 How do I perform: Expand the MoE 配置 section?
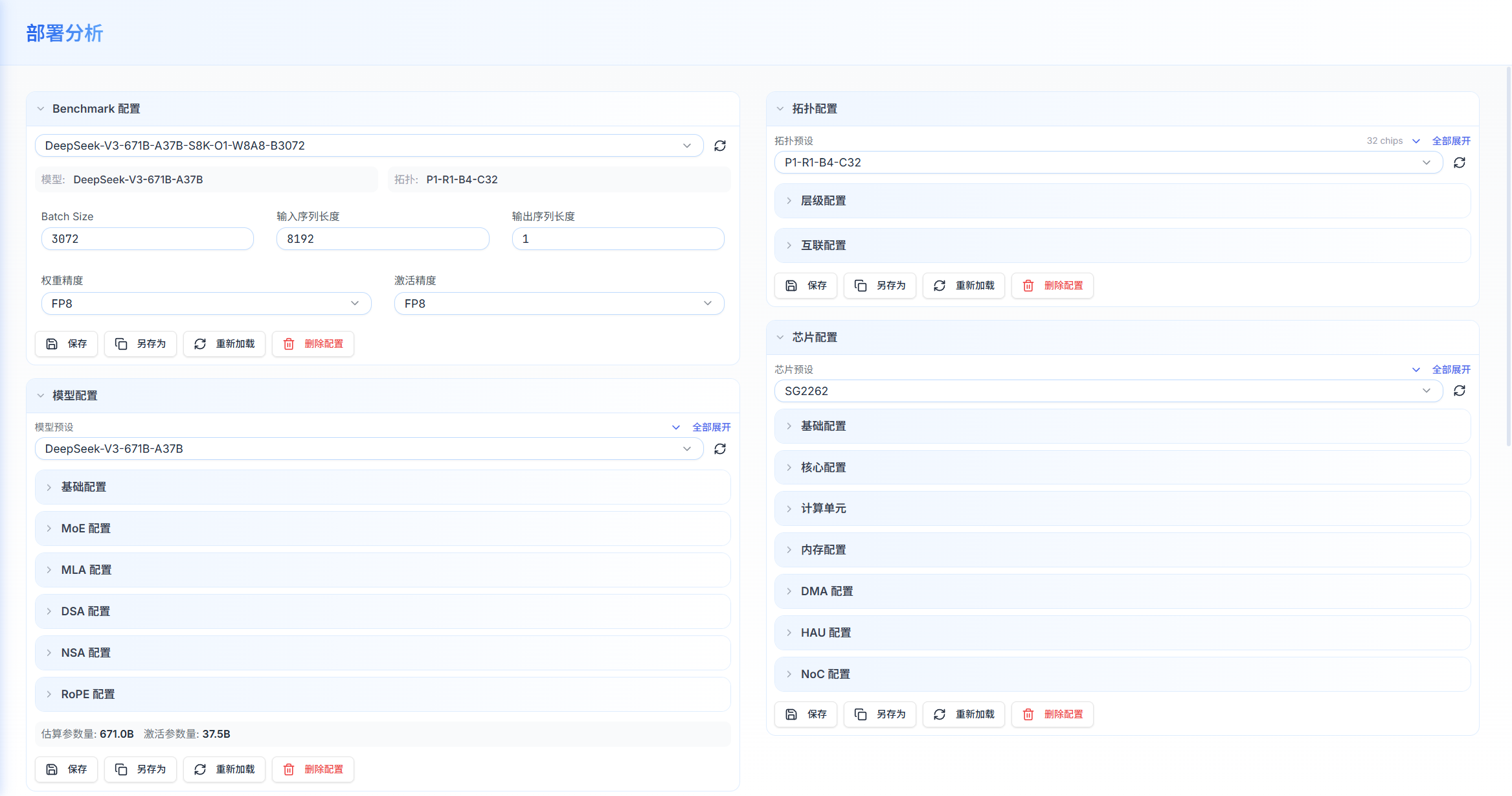(x=85, y=529)
